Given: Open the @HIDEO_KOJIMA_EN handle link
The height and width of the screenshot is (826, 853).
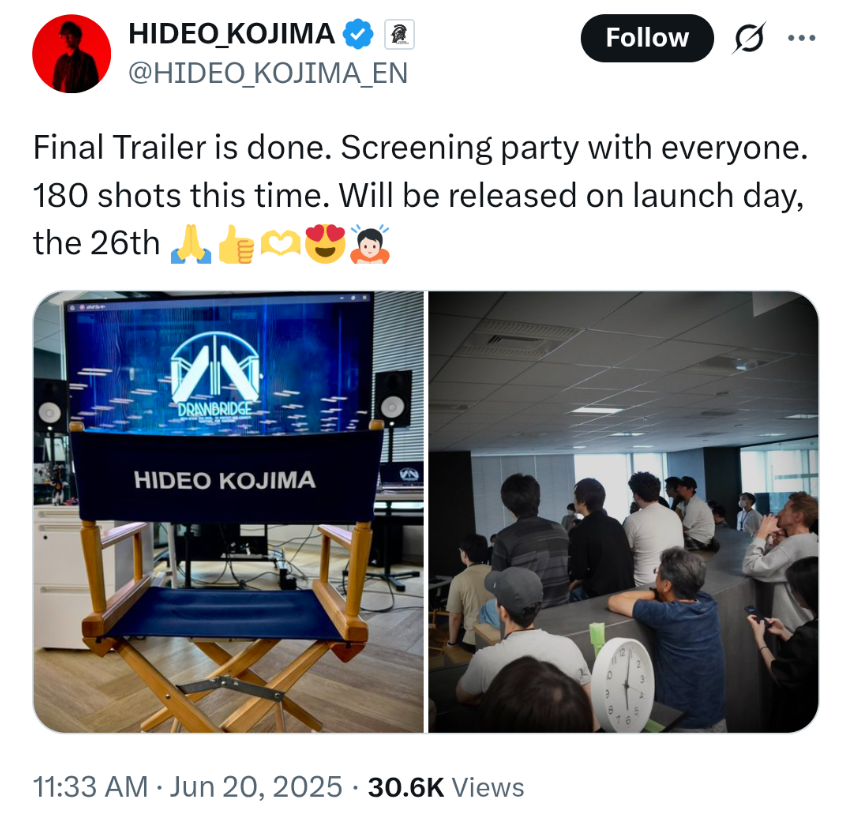Looking at the screenshot, I should 268,73.
